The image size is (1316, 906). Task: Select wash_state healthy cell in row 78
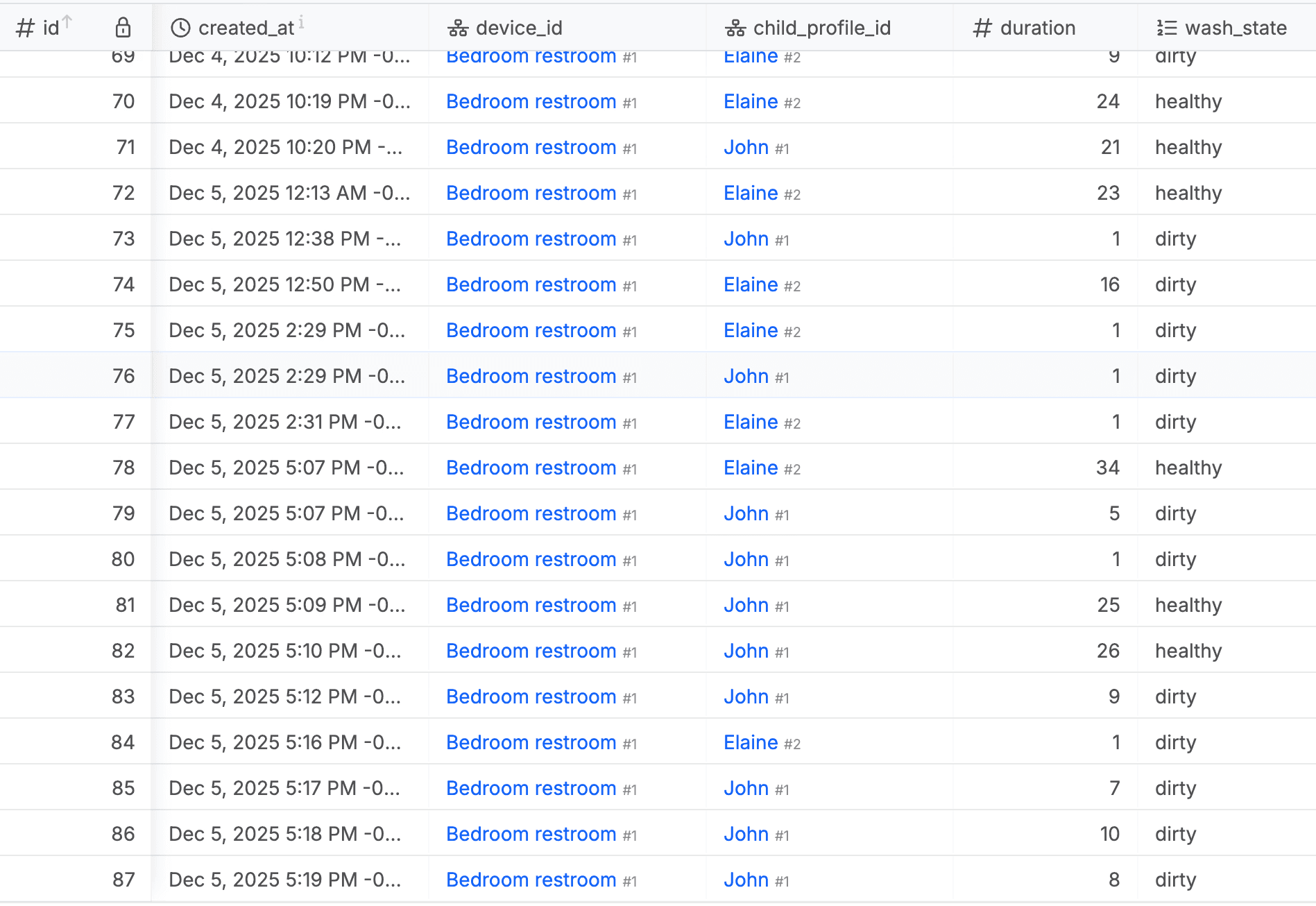1227,468
